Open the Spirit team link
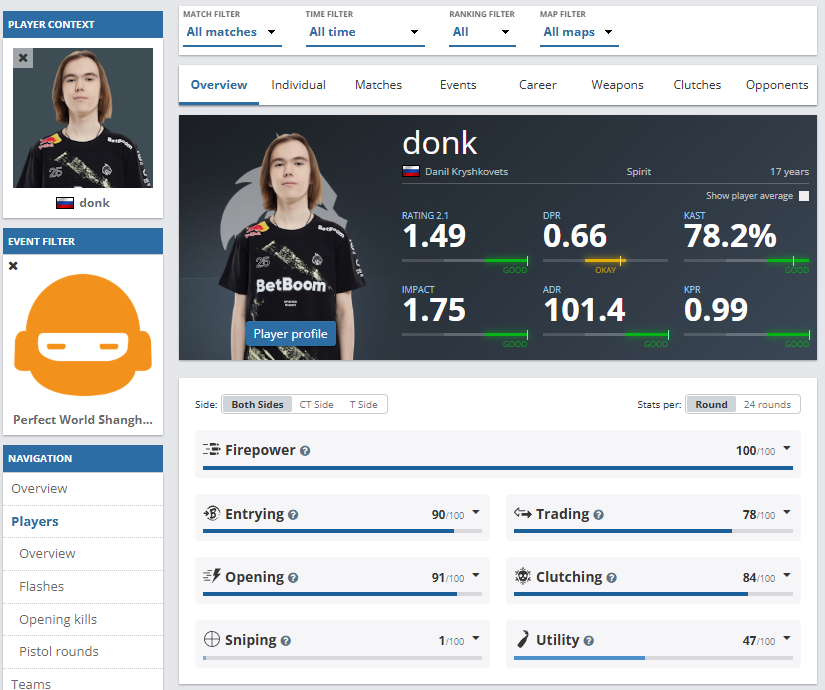The image size is (825, 690). 638,172
